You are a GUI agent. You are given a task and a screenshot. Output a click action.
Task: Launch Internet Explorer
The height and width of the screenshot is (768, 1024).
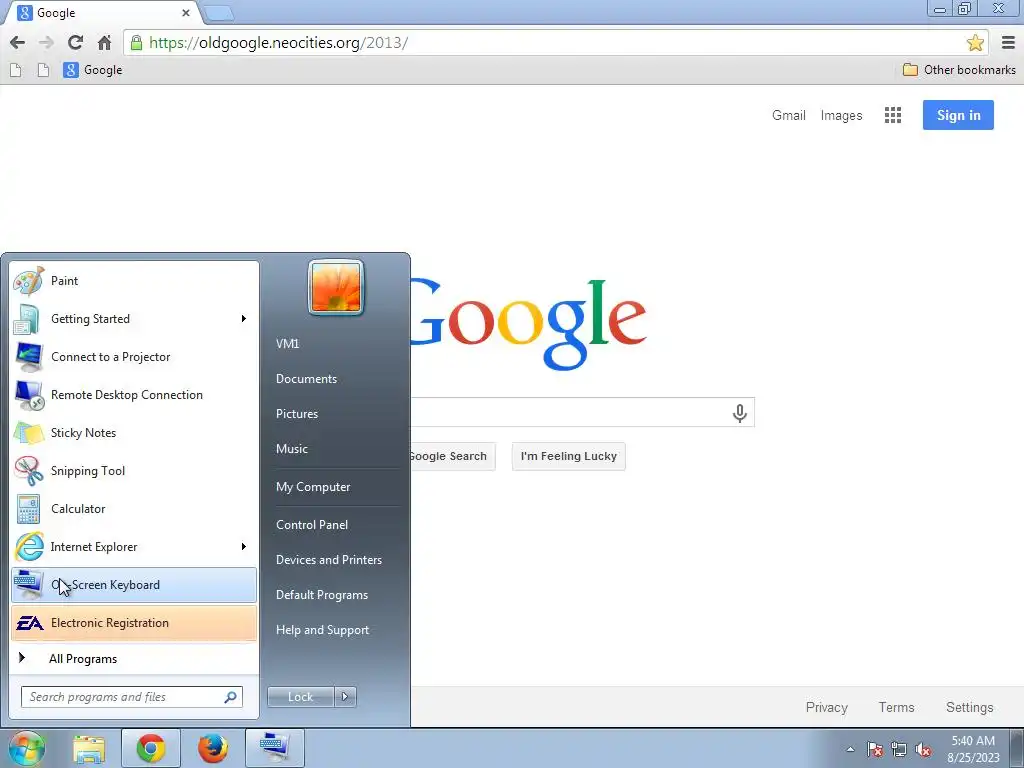click(x=134, y=547)
